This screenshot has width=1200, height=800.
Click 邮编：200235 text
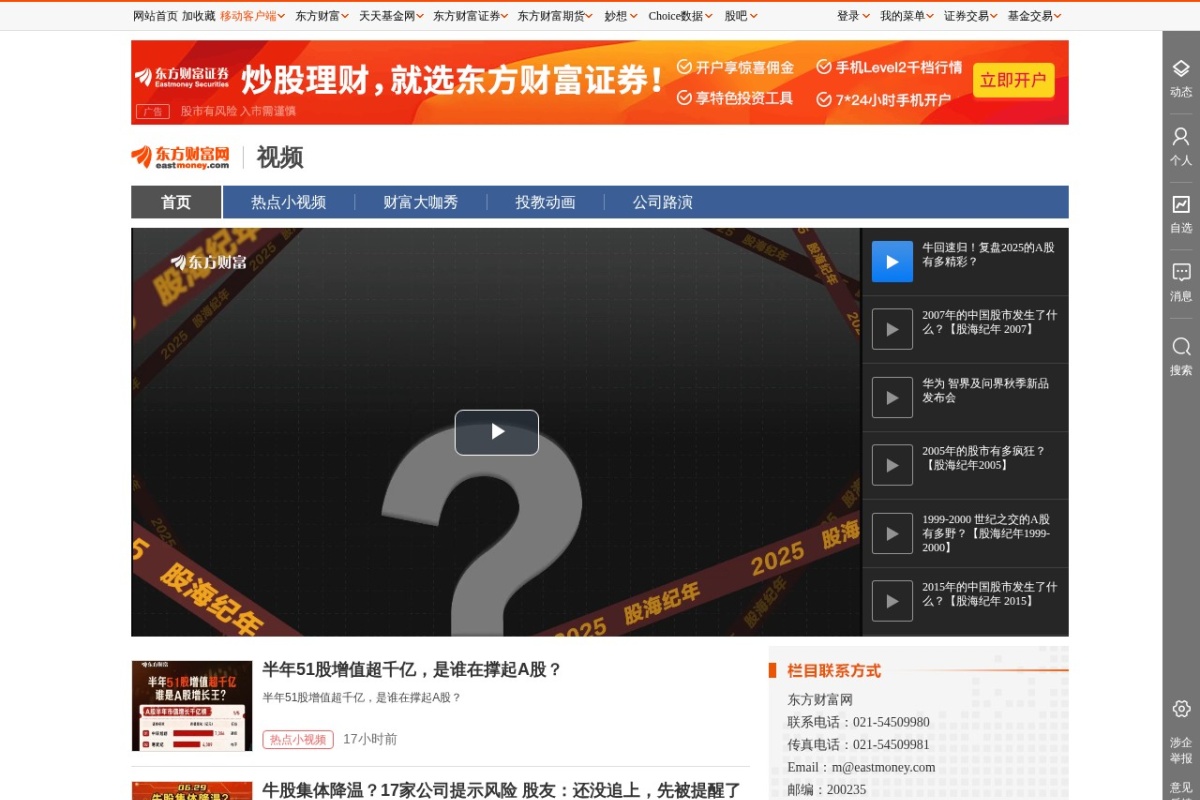(827, 790)
